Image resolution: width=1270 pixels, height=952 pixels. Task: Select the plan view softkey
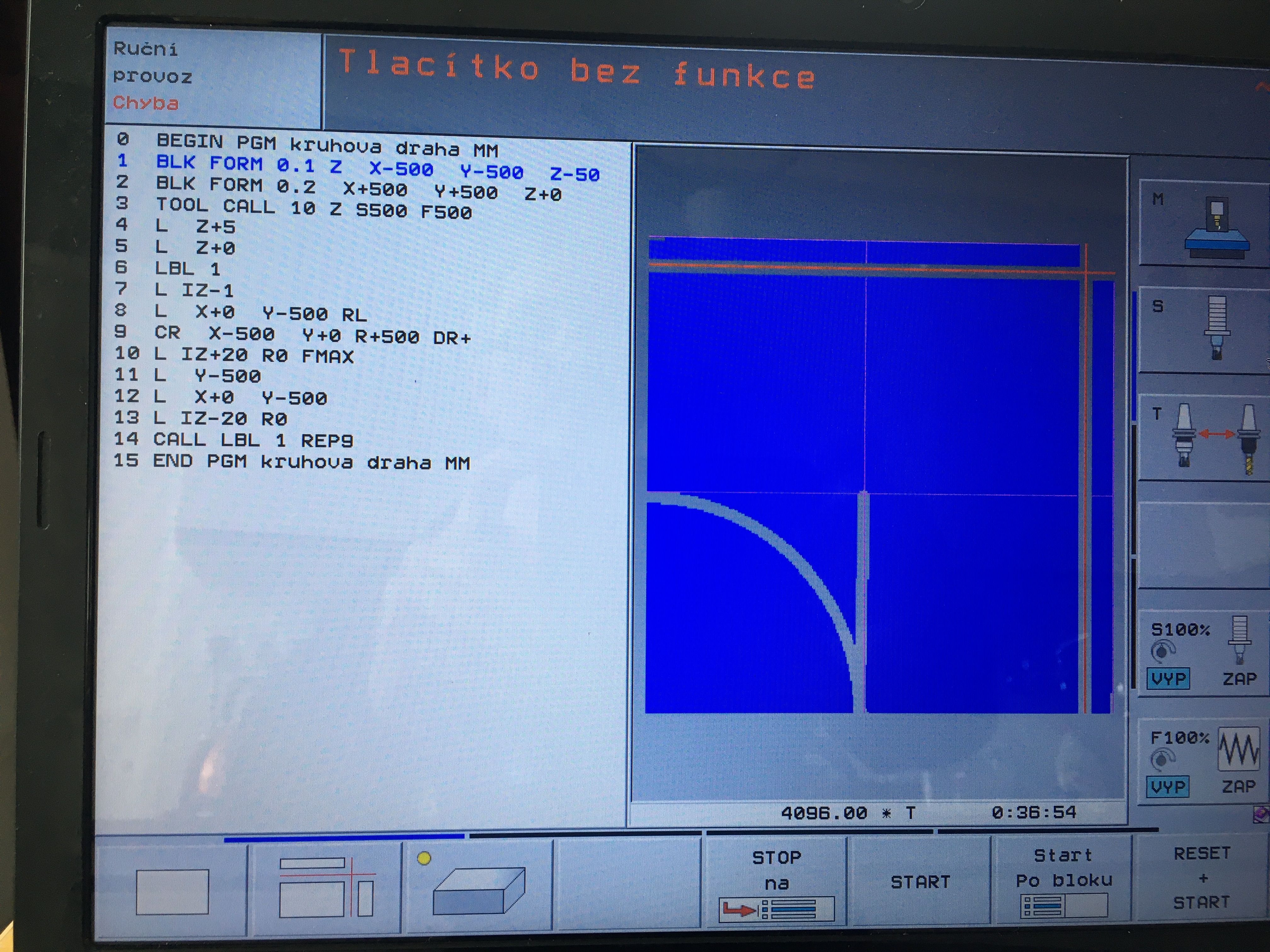[172, 891]
